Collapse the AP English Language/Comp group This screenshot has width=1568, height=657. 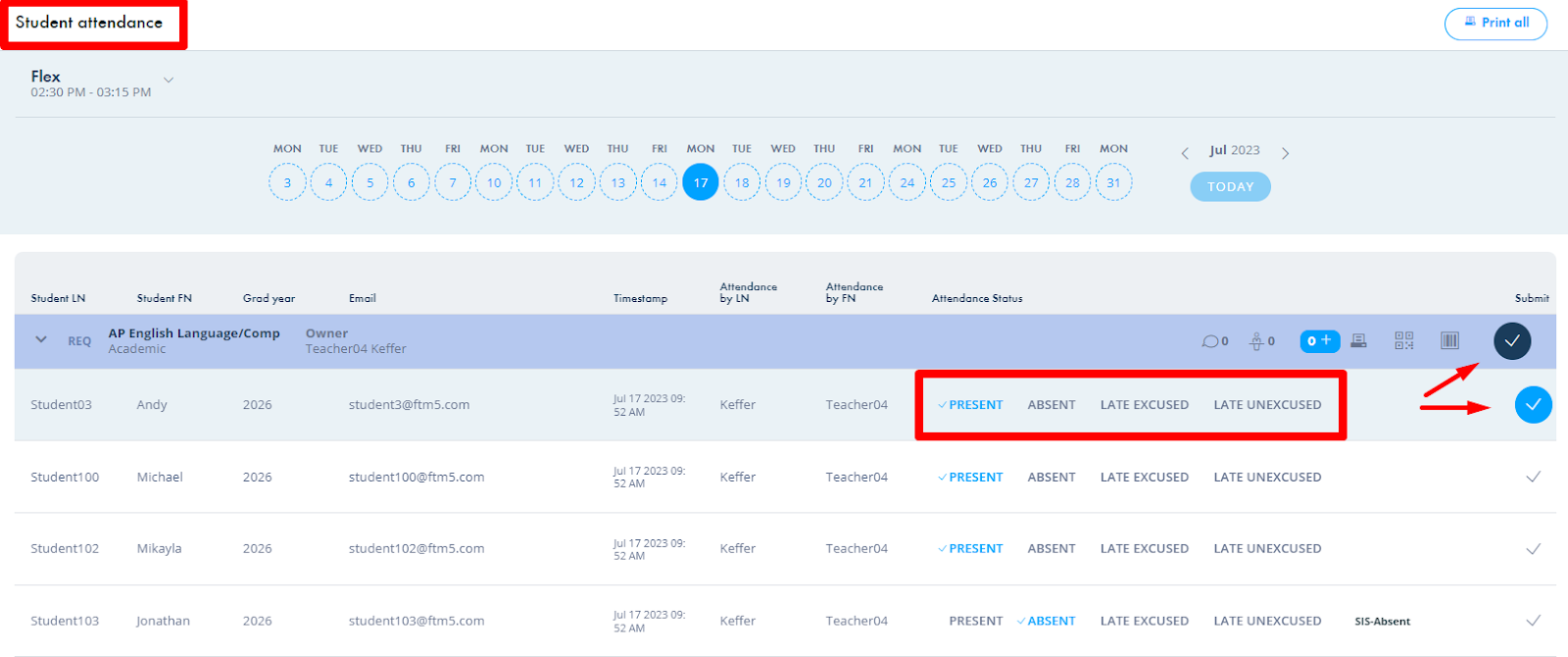(41, 339)
